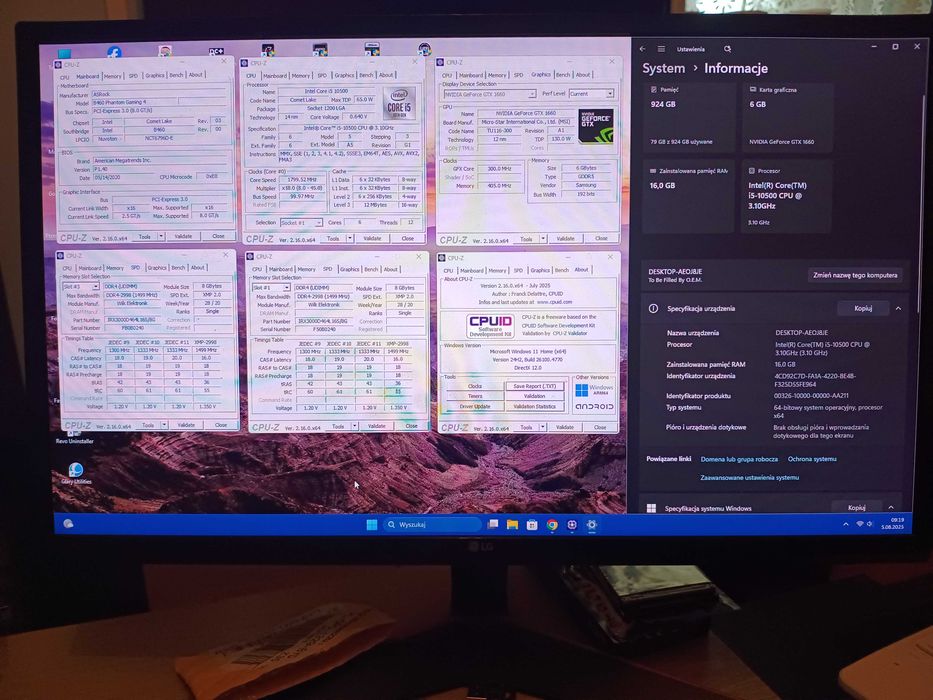Viewport: 933px width, 700px height.
Task: Click Validate in CPU-Z CPU window
Action: click(372, 239)
